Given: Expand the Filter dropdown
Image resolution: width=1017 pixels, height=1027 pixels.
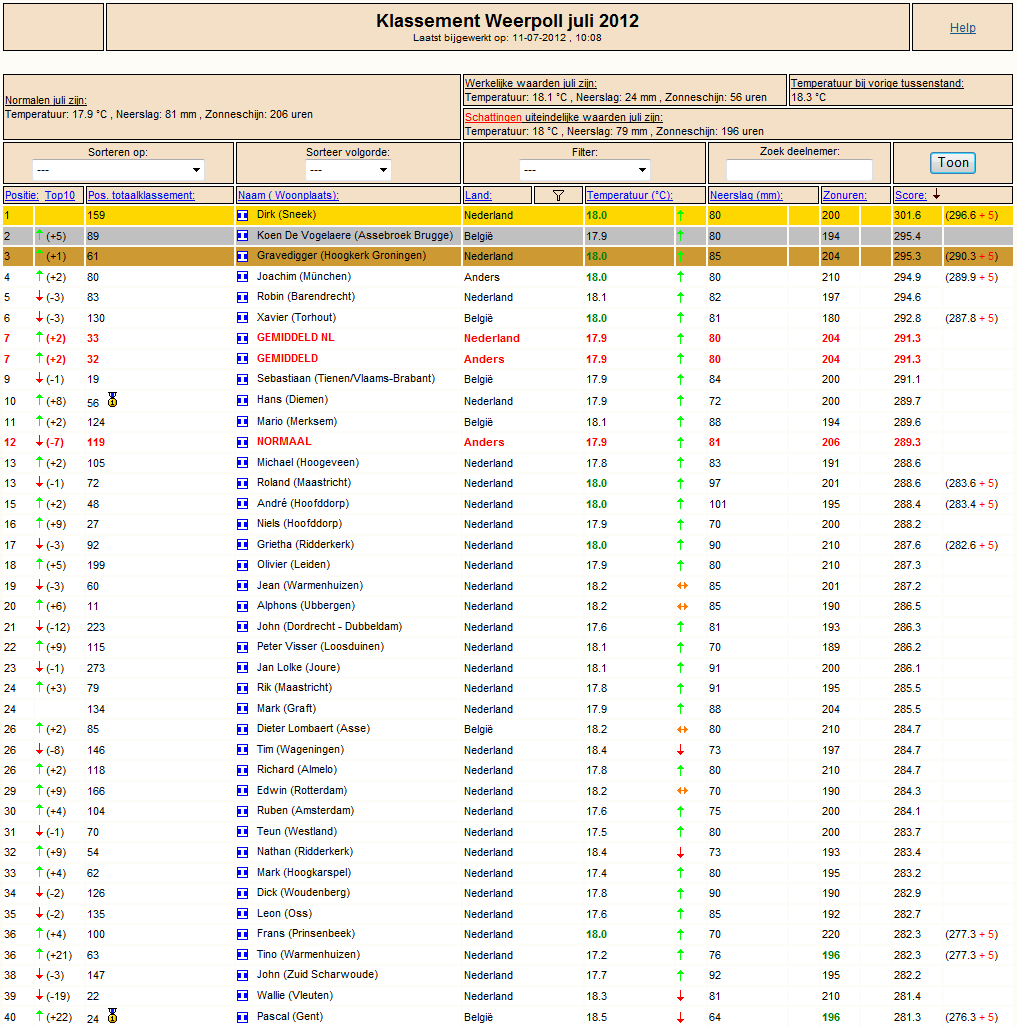Looking at the screenshot, I should (x=585, y=170).
